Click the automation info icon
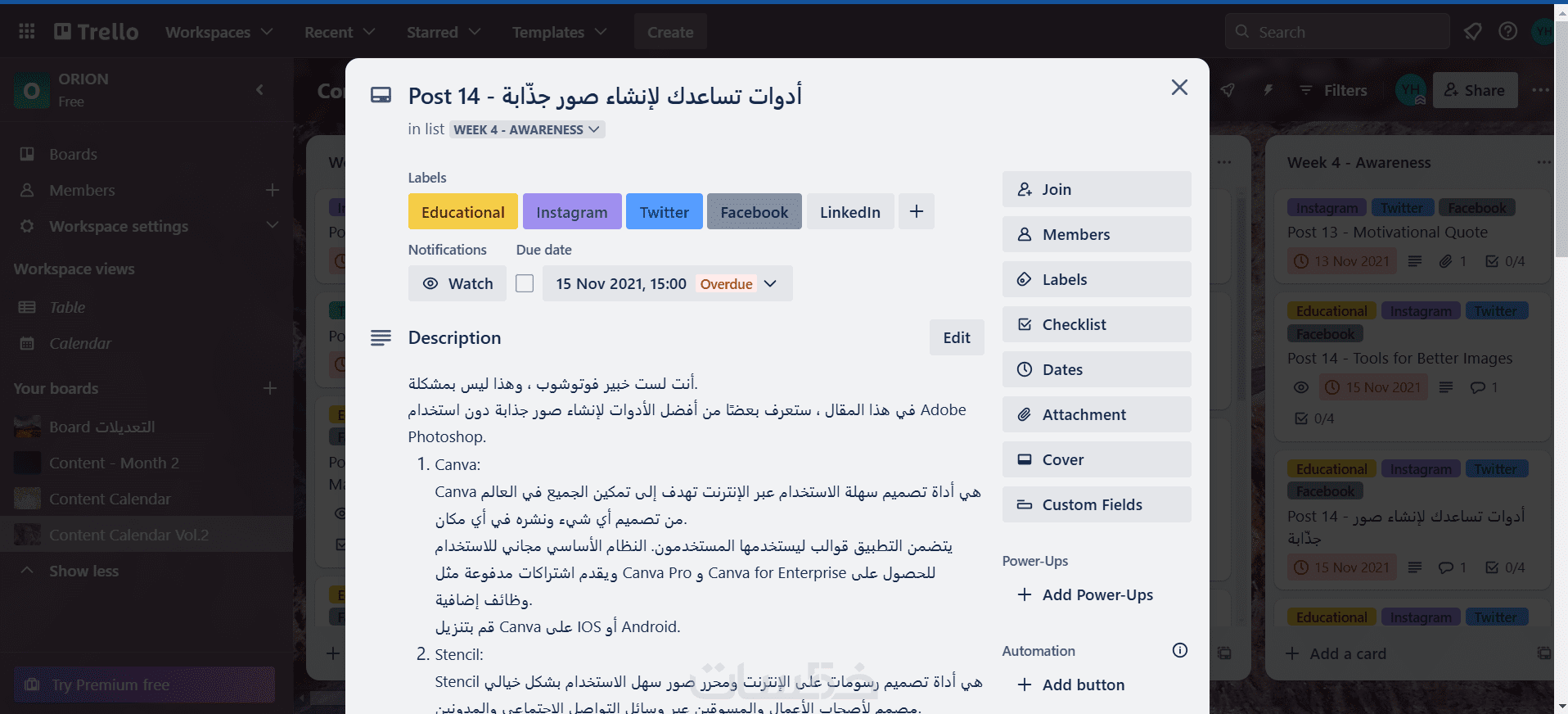The height and width of the screenshot is (714, 1568). (x=1179, y=650)
